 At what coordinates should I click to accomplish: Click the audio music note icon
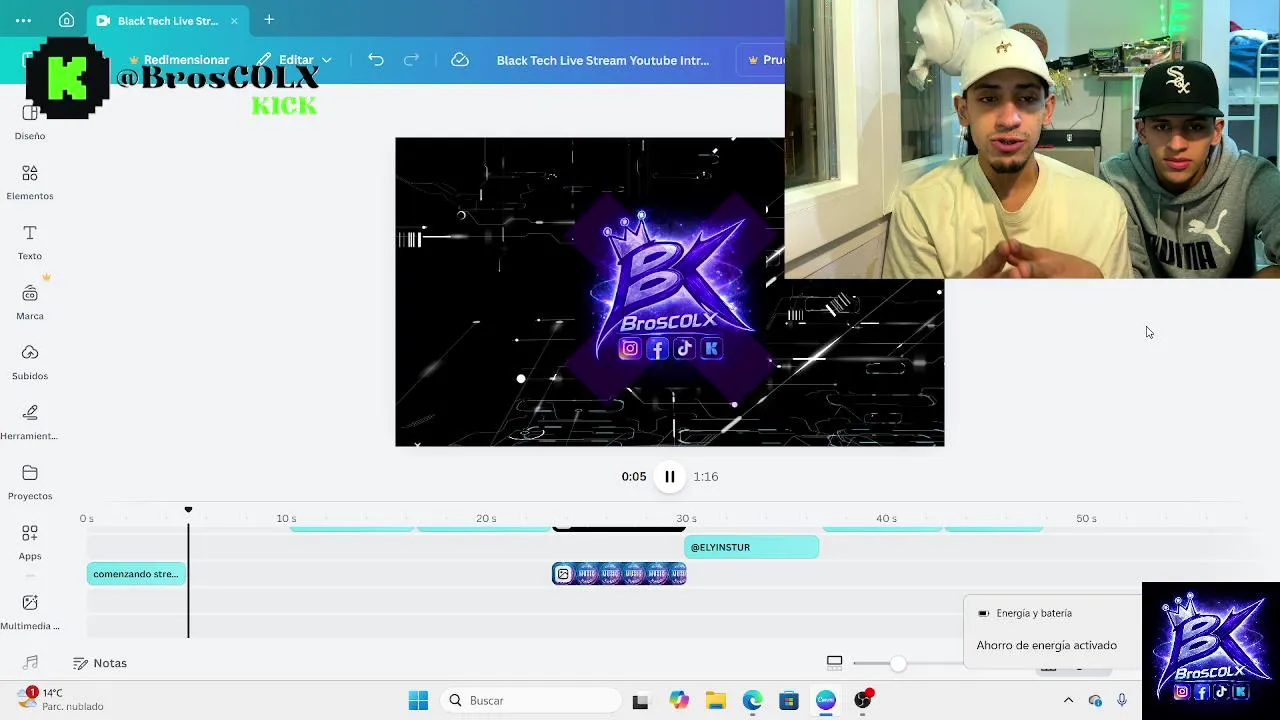click(x=30, y=662)
